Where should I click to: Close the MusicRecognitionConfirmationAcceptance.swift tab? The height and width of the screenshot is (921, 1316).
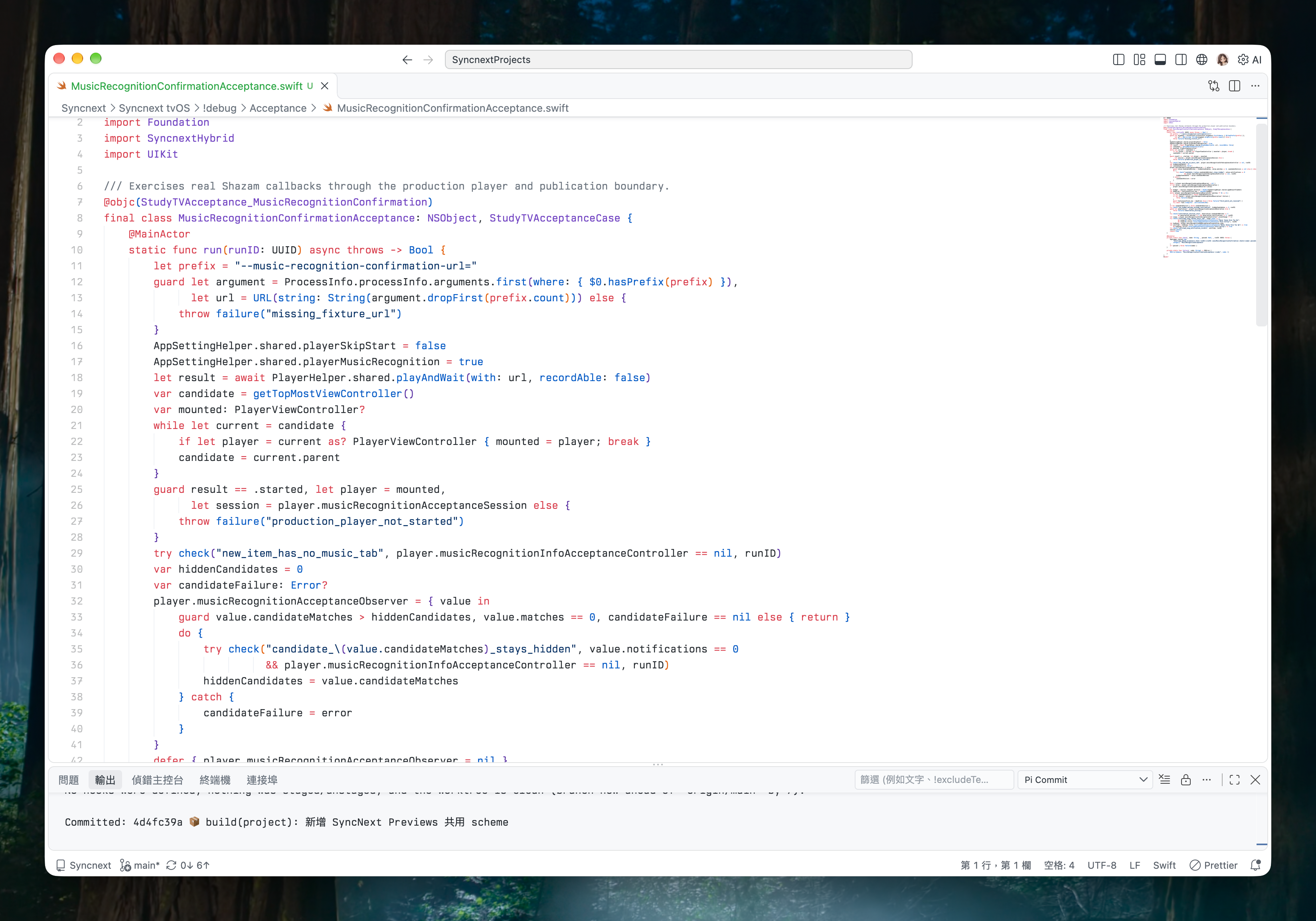pyautogui.click(x=324, y=86)
